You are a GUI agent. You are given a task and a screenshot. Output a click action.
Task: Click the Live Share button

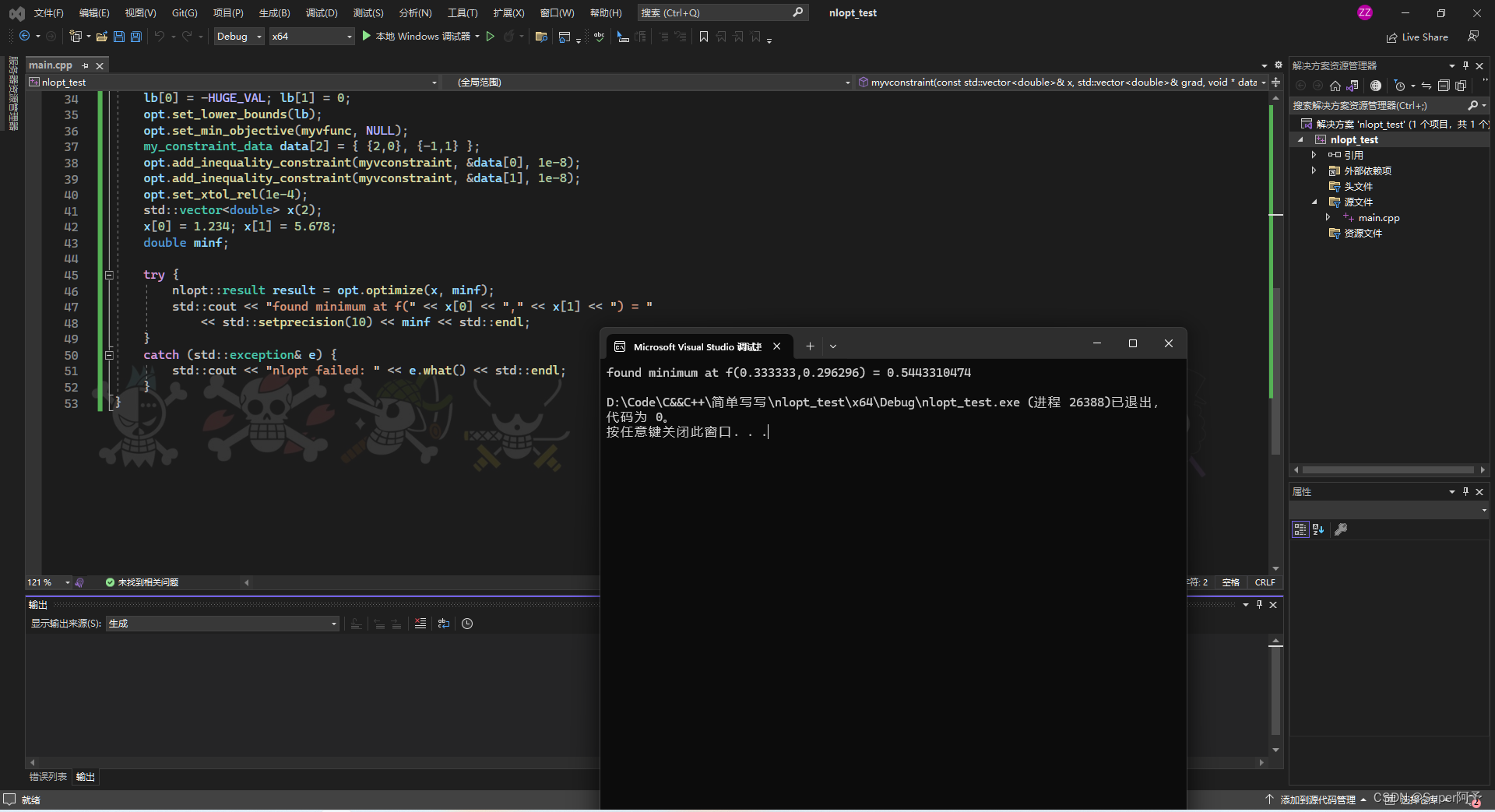1417,37
